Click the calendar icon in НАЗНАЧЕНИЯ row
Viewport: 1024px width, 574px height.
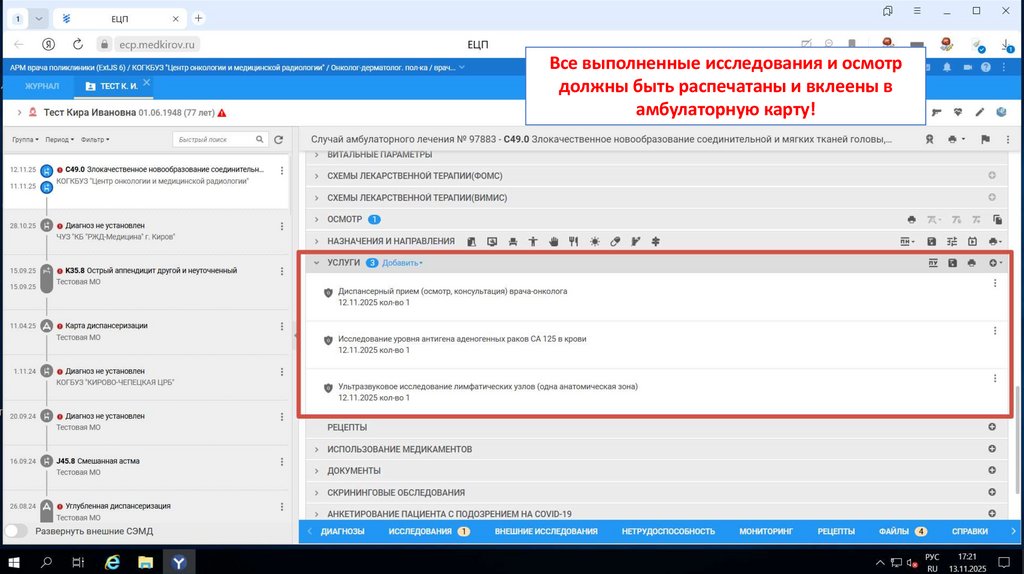(972, 242)
